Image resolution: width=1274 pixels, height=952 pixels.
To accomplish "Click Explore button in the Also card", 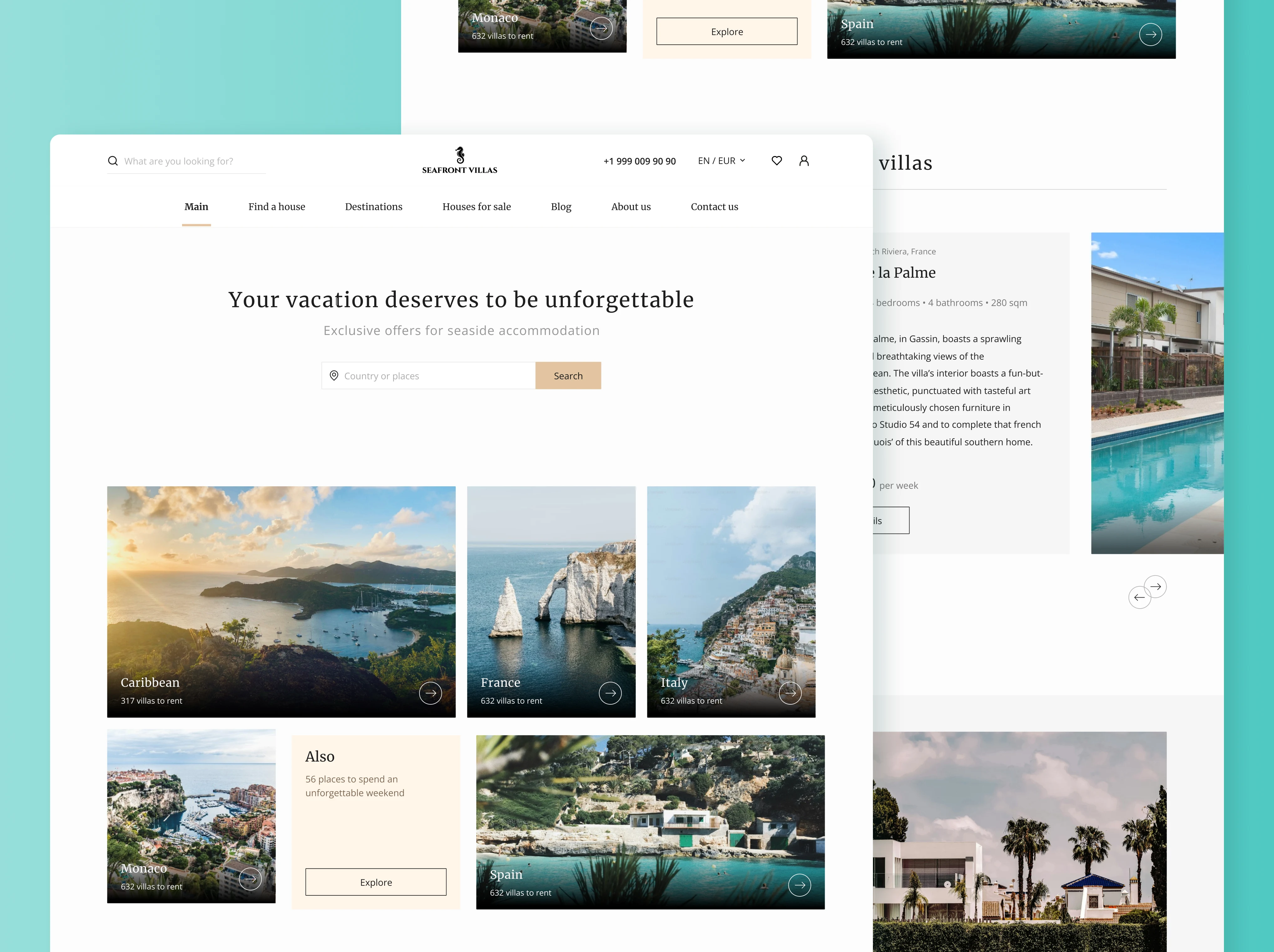I will (x=376, y=882).
